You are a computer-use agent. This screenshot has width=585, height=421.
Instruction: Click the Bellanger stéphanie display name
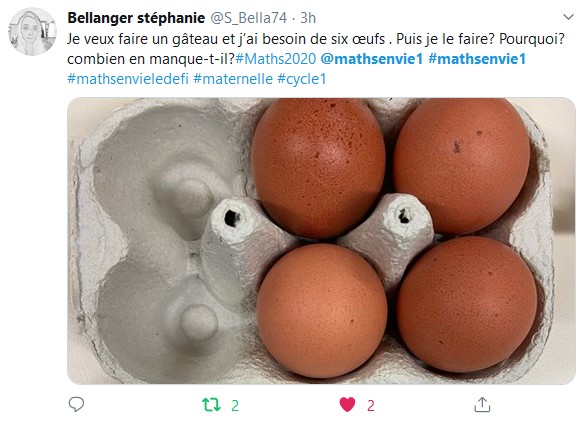tap(136, 18)
